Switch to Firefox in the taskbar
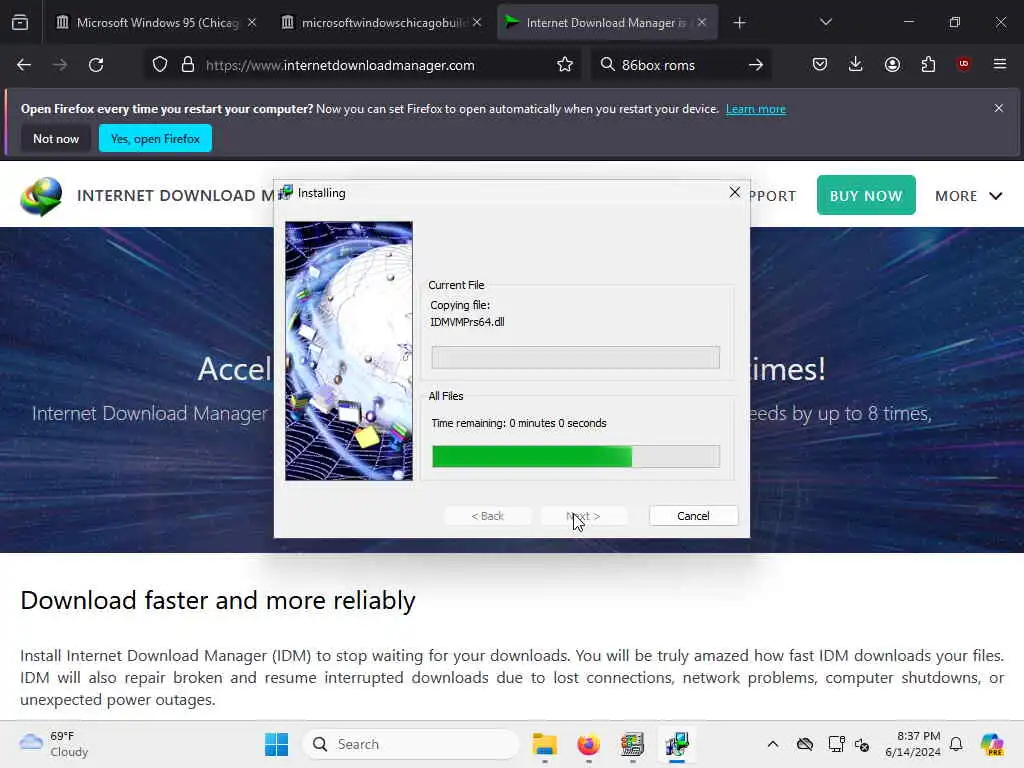This screenshot has height=768, width=1024. [588, 744]
